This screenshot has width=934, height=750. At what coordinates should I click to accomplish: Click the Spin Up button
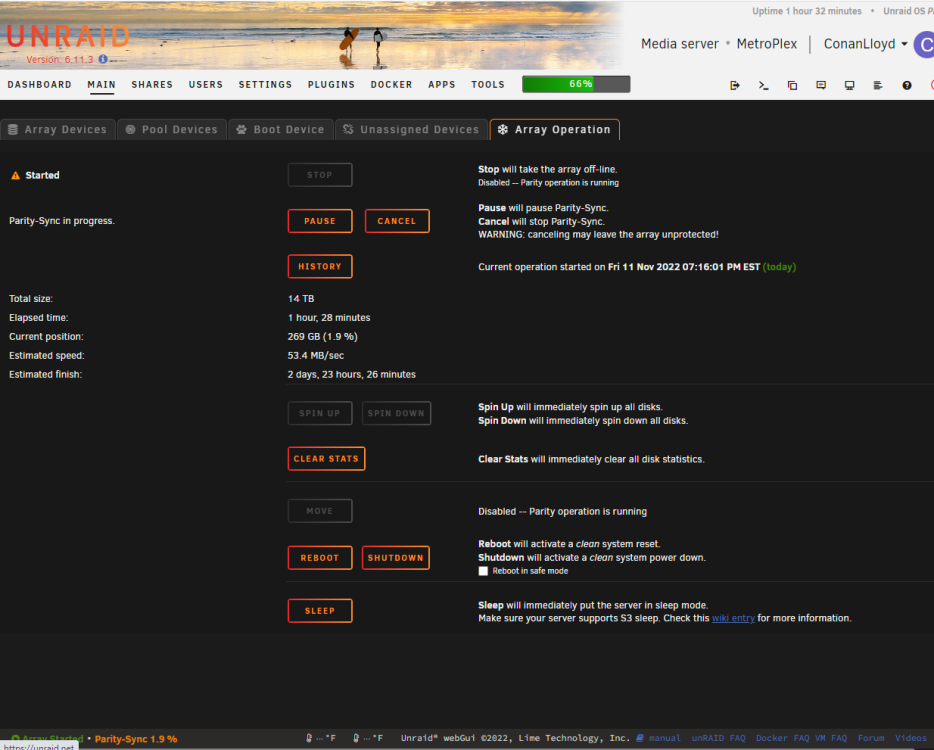tap(320, 413)
